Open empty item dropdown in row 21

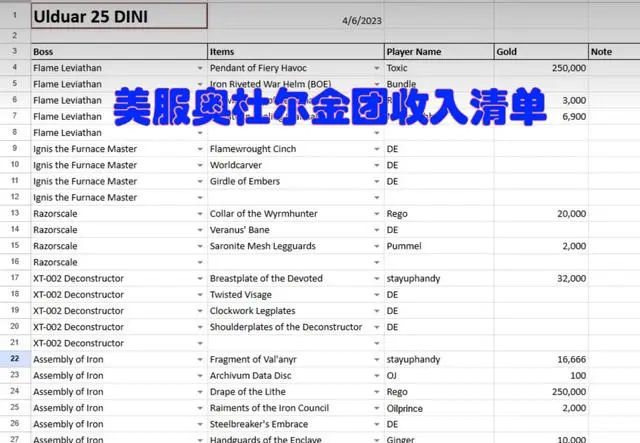click(377, 343)
